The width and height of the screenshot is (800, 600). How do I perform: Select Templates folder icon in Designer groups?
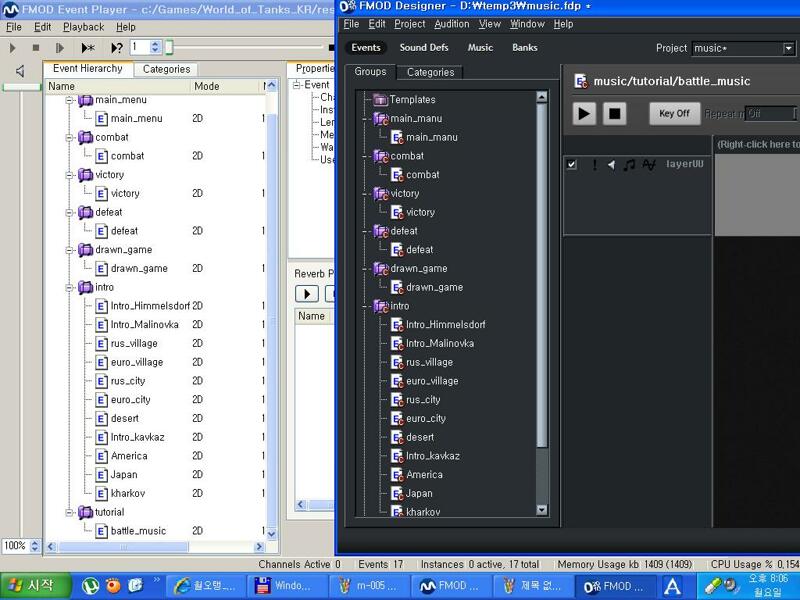tap(381, 99)
